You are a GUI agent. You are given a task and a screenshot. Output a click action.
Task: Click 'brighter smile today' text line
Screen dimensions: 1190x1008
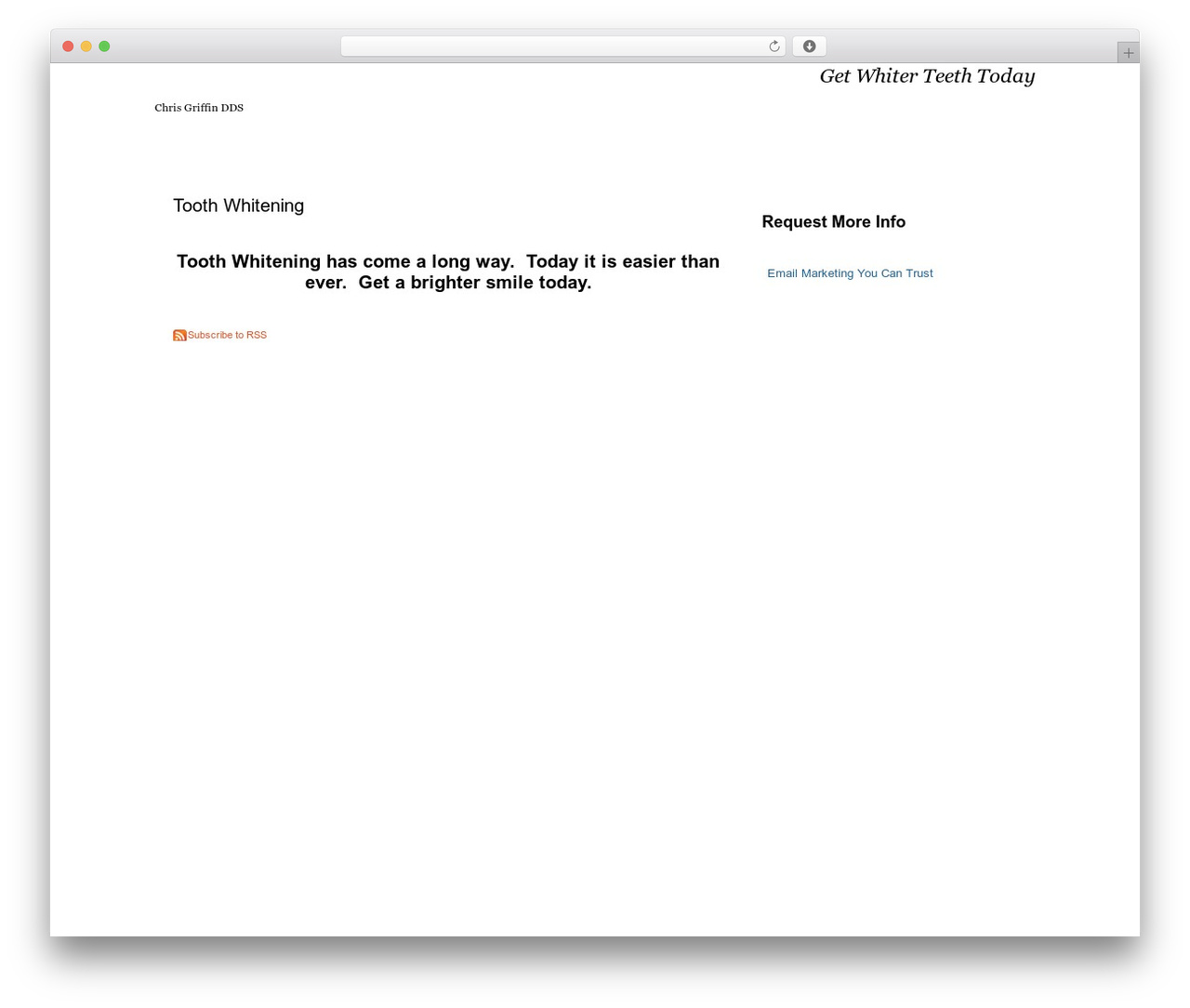(500, 283)
